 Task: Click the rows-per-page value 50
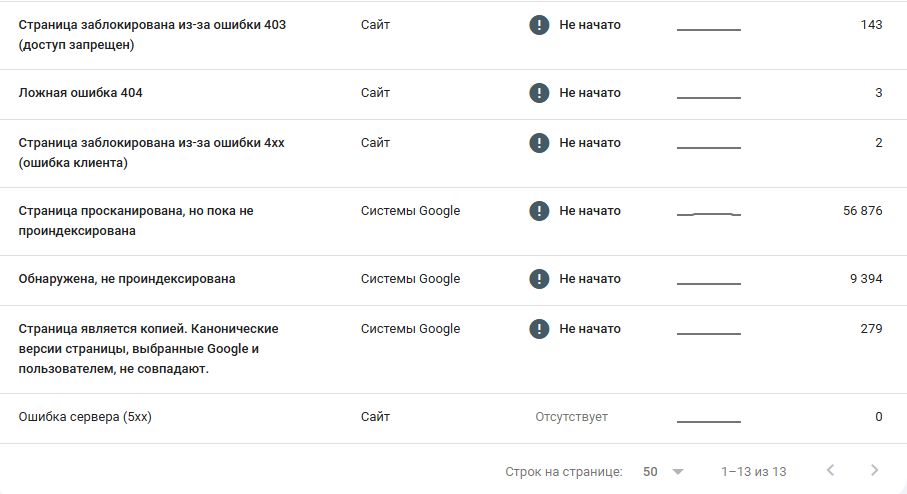650,471
